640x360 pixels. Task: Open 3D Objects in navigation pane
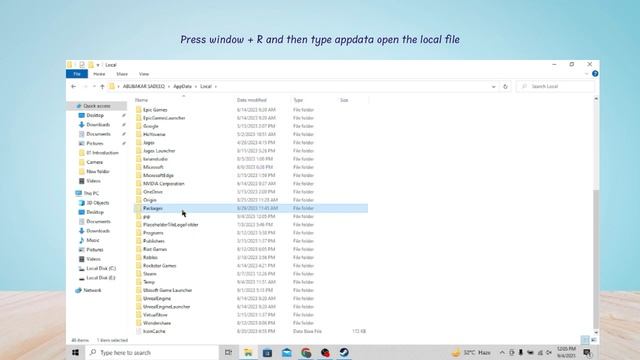tap(98, 202)
